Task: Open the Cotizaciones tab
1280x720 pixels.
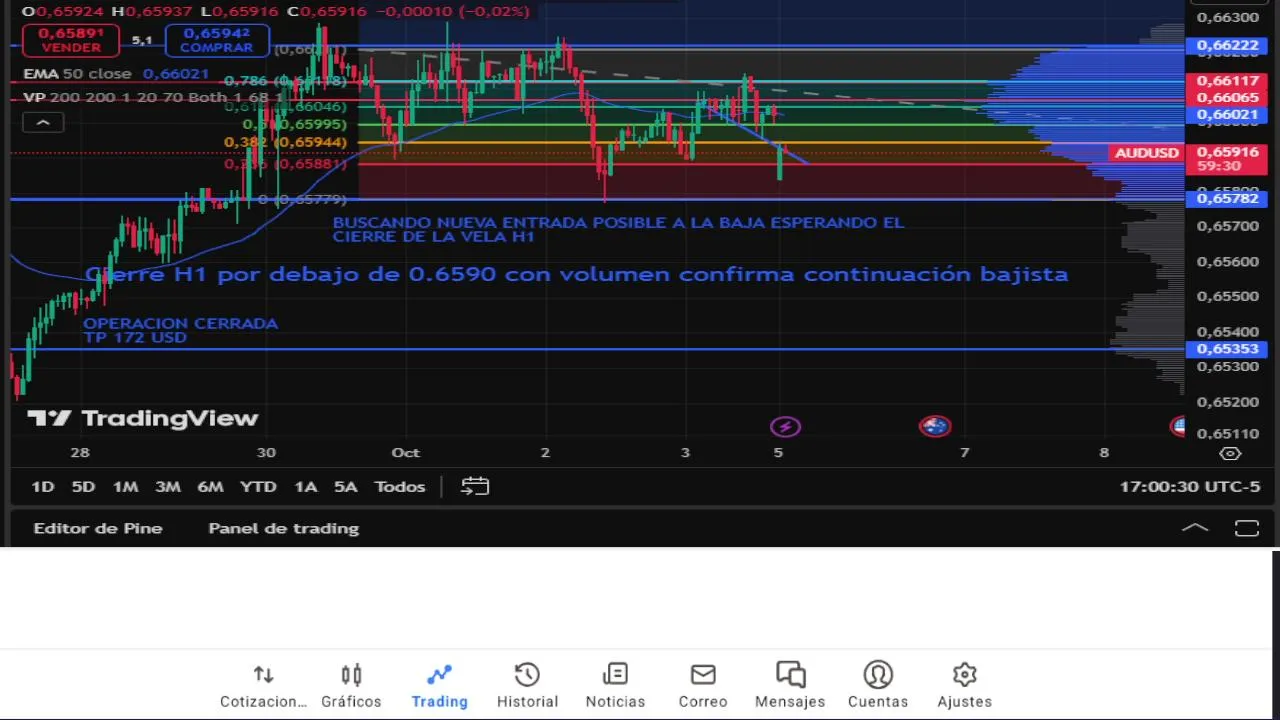Action: (263, 686)
